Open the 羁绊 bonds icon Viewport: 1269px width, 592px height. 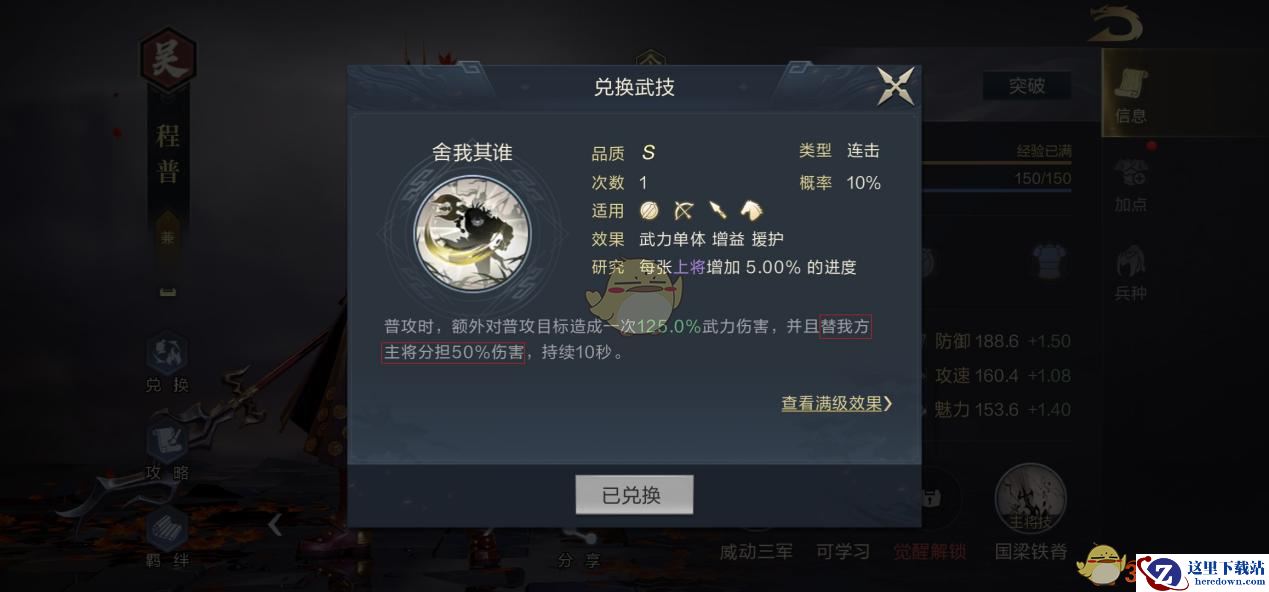(168, 538)
